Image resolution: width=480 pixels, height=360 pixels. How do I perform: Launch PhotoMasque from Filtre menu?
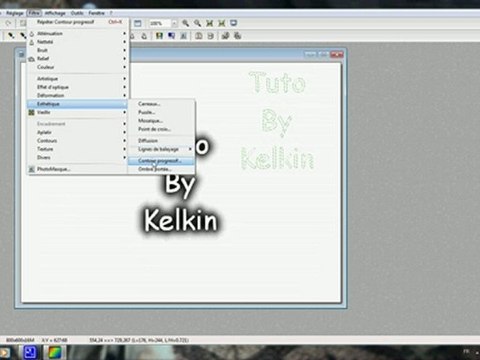pos(77,169)
